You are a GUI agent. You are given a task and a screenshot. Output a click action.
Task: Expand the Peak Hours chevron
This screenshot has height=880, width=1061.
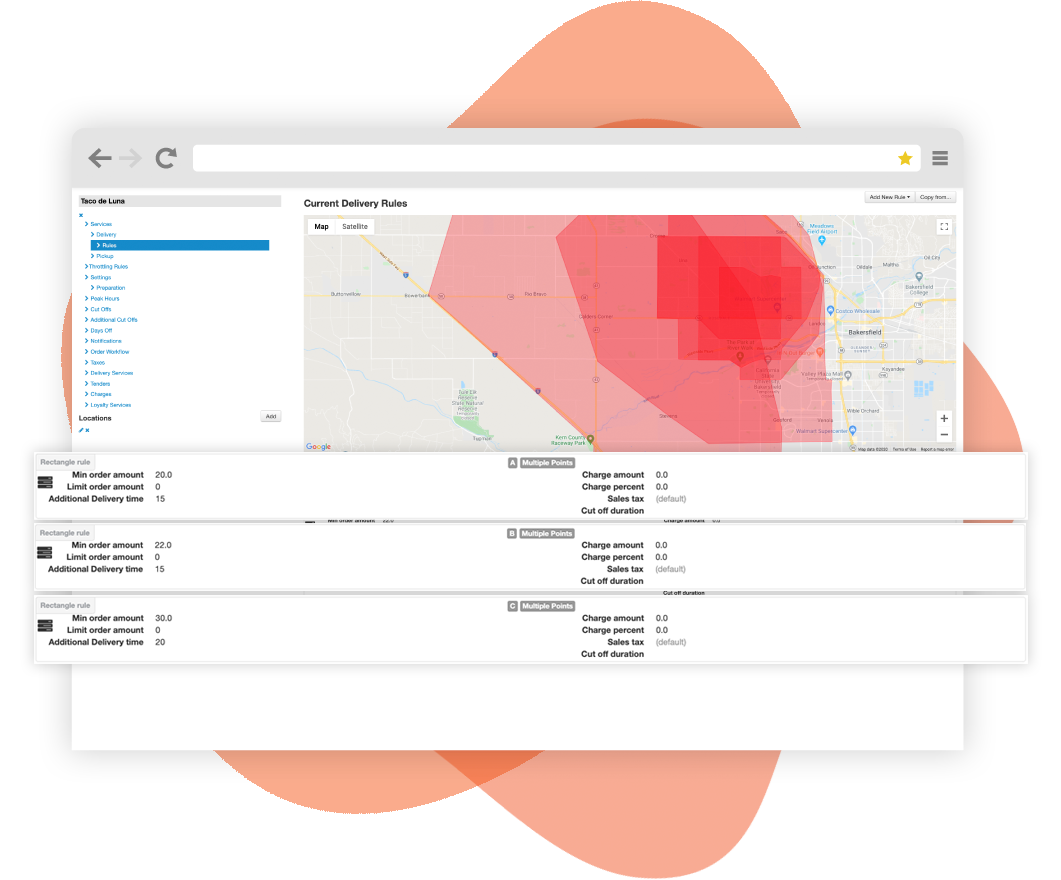[86, 298]
